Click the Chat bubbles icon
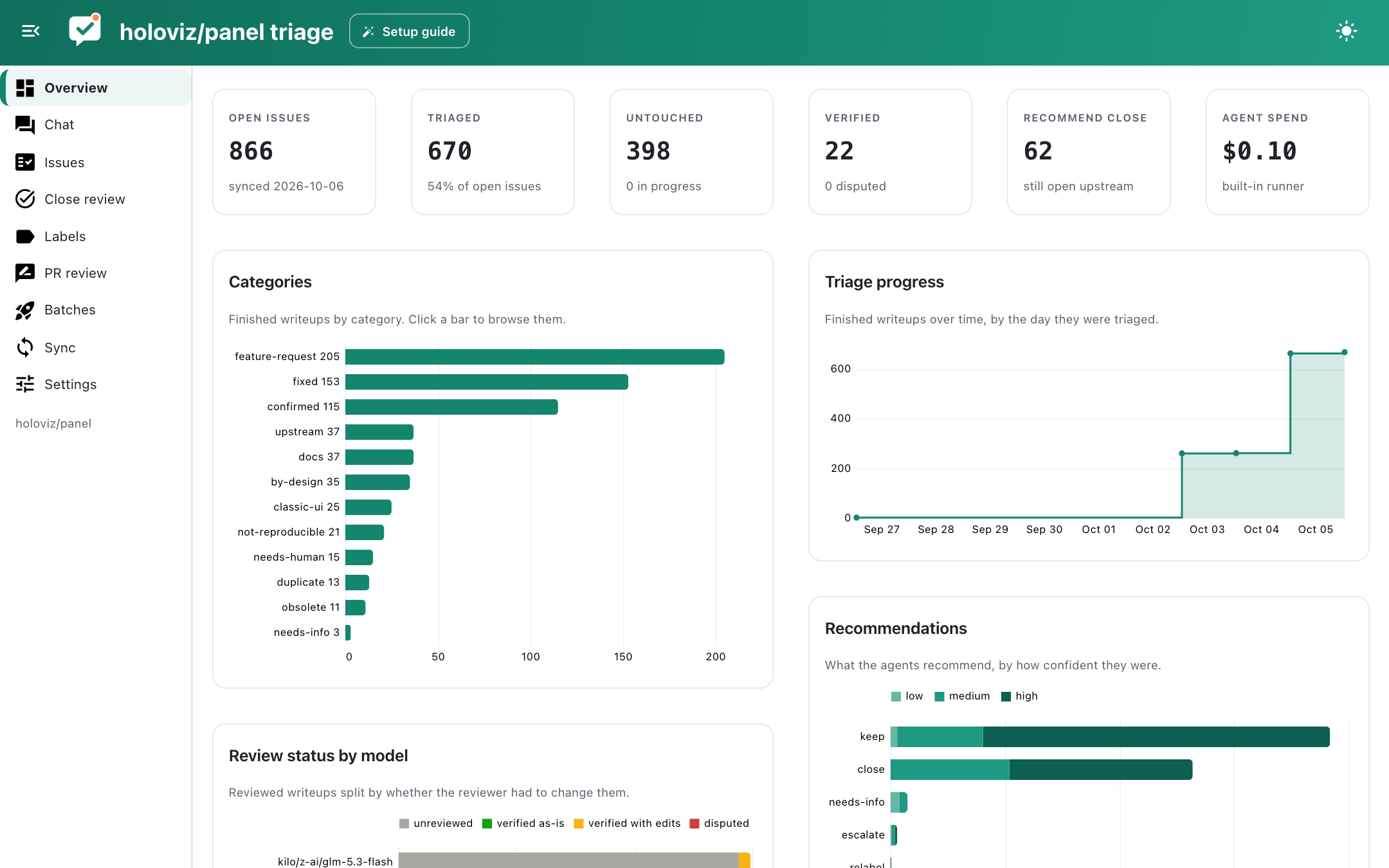The width and height of the screenshot is (1389, 868). pyautogui.click(x=25, y=125)
